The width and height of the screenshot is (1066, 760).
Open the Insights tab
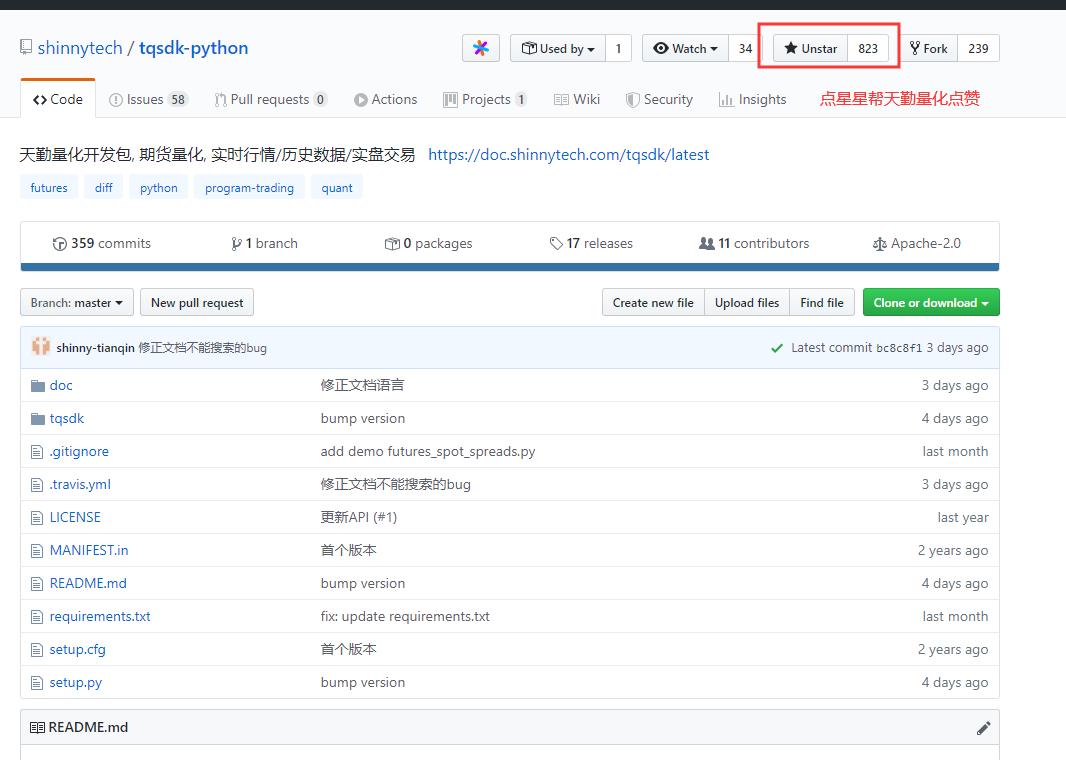753,99
